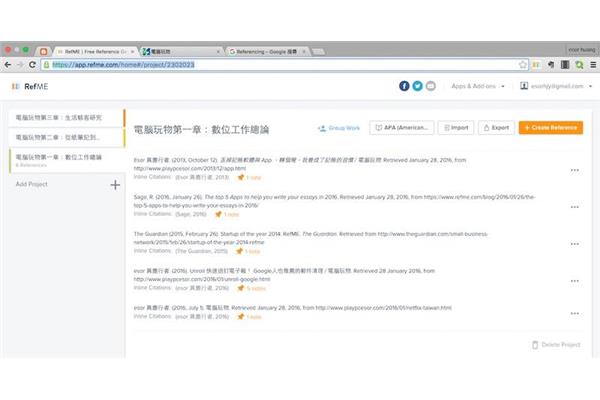600x400 pixels.
Task: Open Evernote clipper extension icon
Action: (551, 65)
